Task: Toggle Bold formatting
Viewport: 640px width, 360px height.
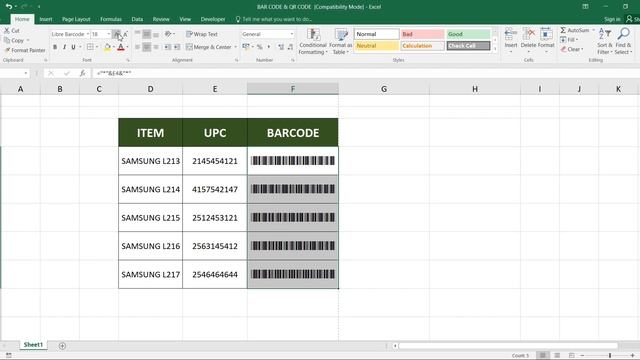Action: (x=55, y=47)
